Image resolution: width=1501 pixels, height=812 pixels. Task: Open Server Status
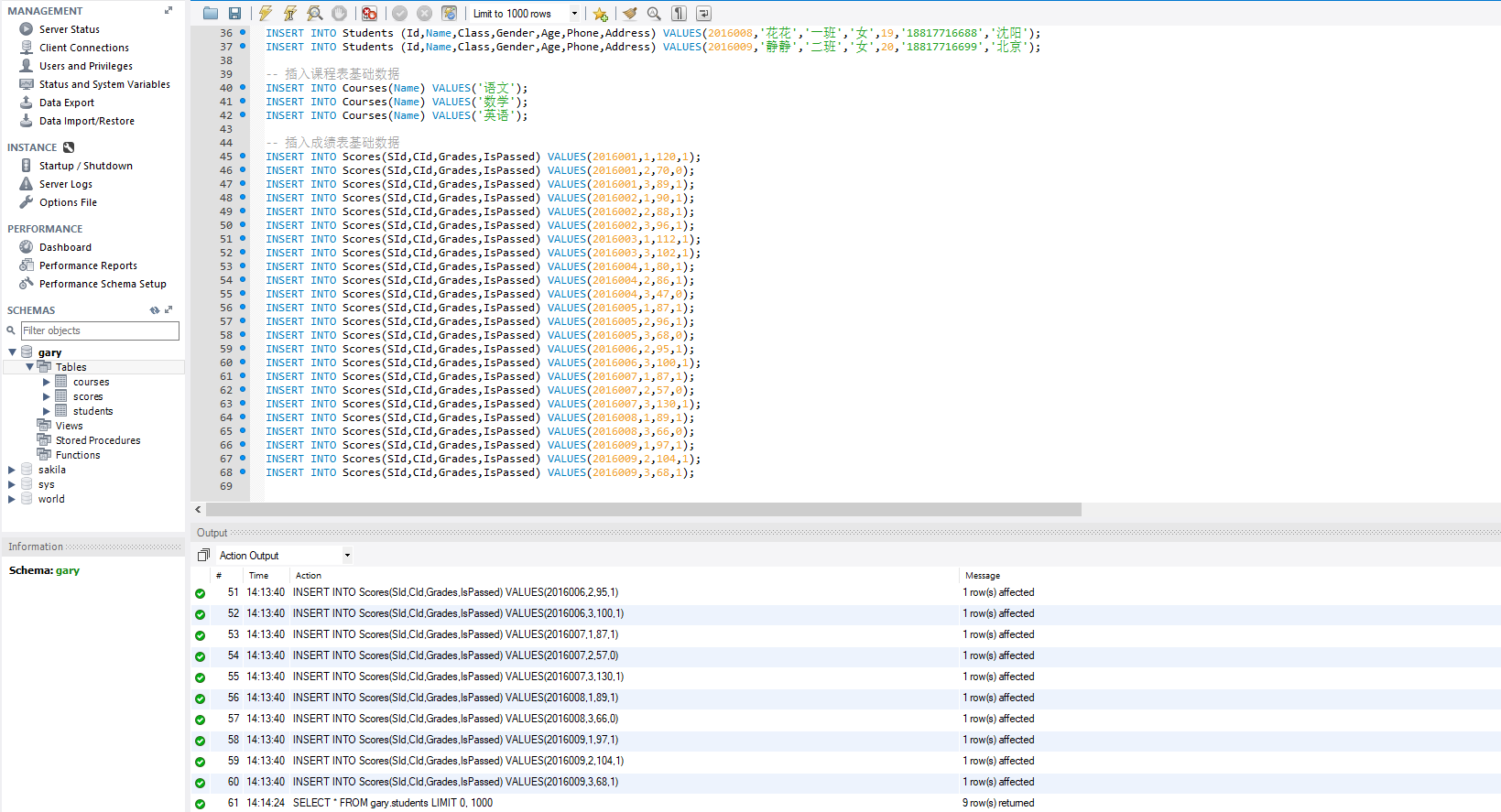tap(70, 29)
